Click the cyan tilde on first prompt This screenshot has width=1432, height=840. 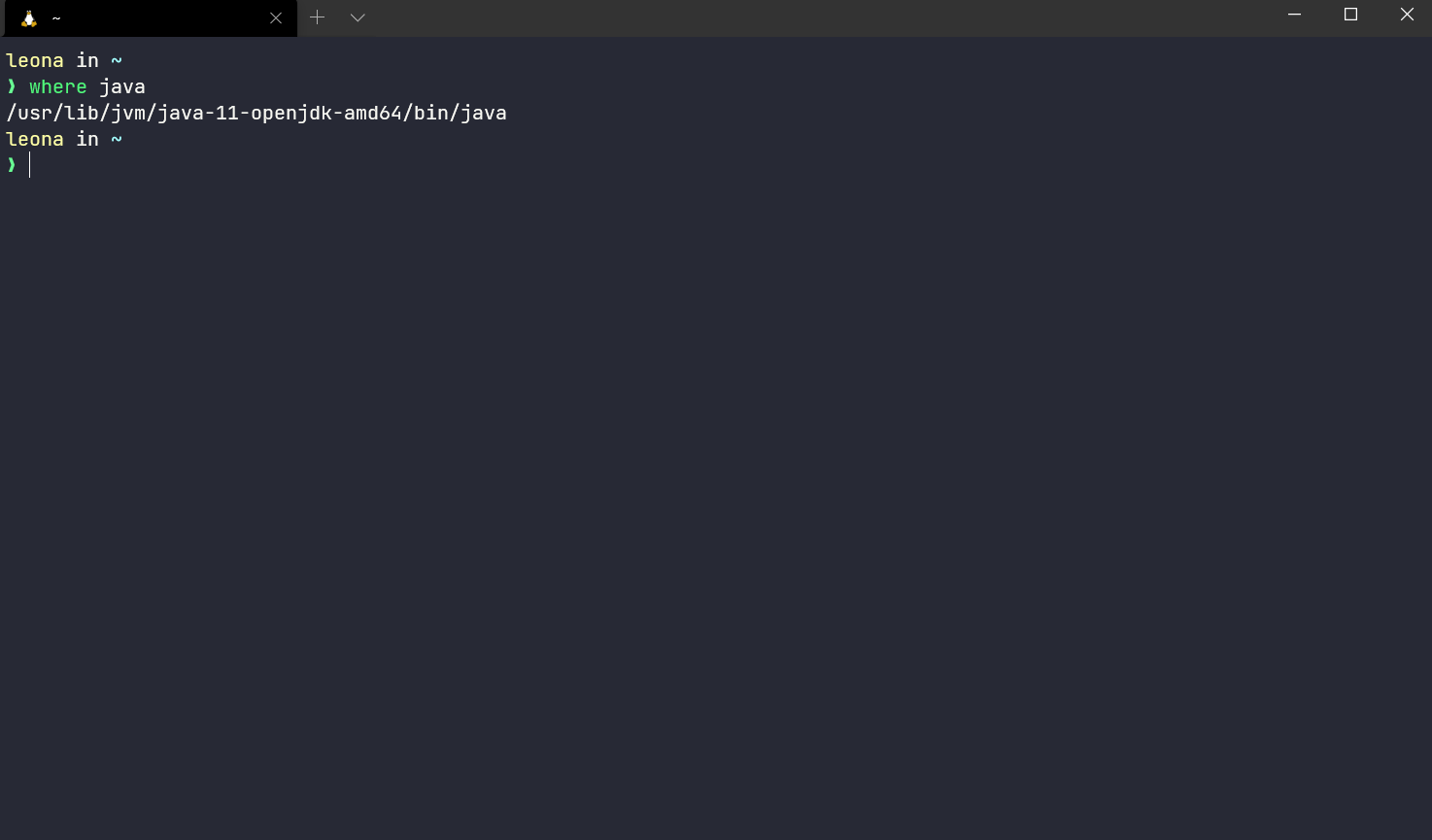pos(117,60)
